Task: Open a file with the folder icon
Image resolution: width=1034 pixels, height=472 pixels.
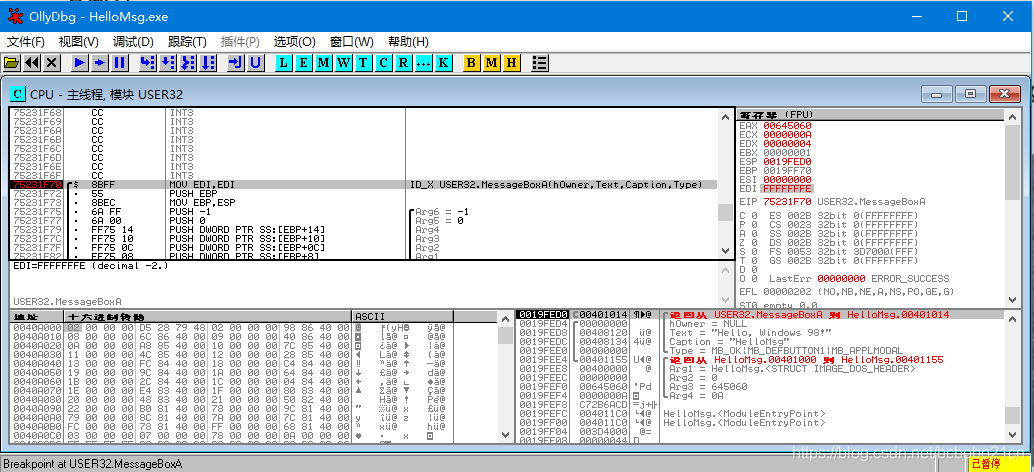Action: (11, 63)
